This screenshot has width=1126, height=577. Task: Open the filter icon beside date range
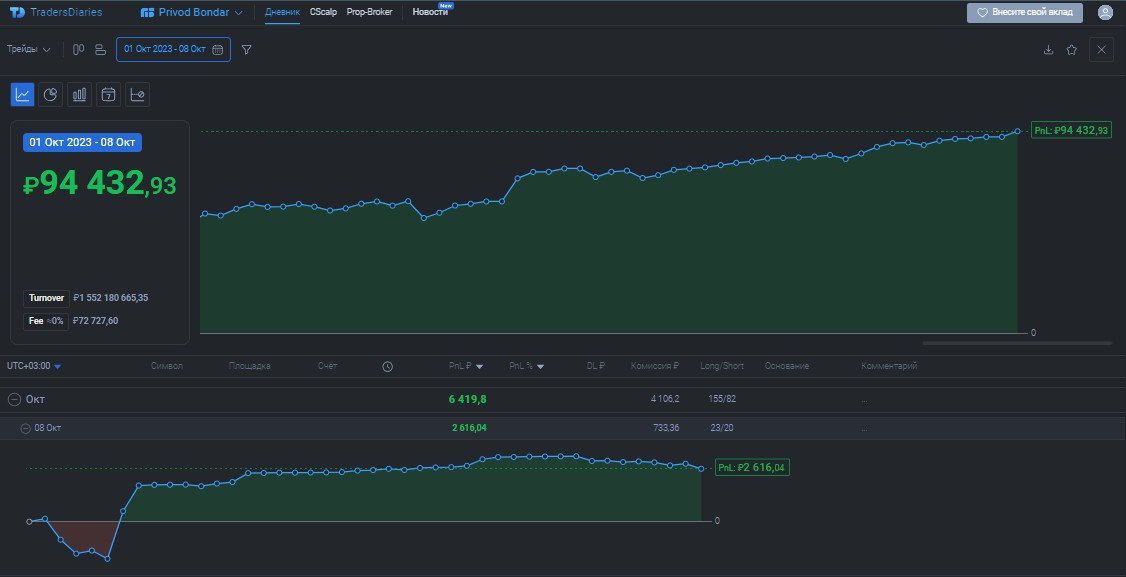[x=245, y=49]
